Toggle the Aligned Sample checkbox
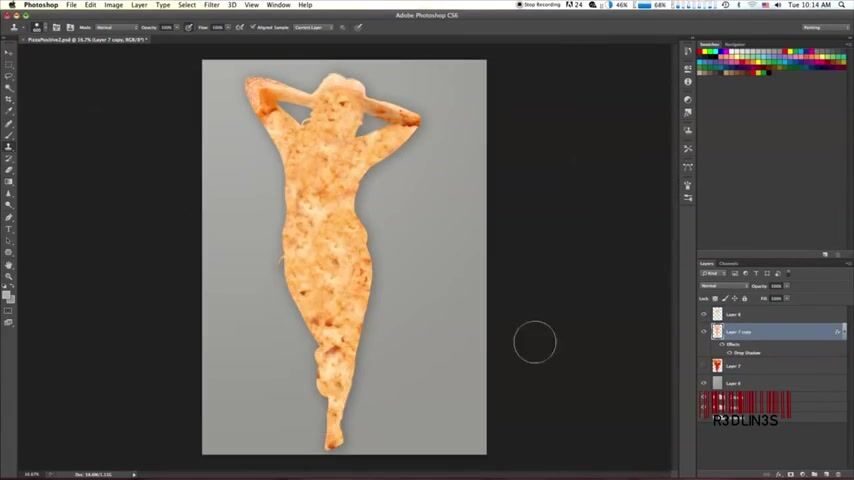This screenshot has height=480, width=854. coord(253,27)
